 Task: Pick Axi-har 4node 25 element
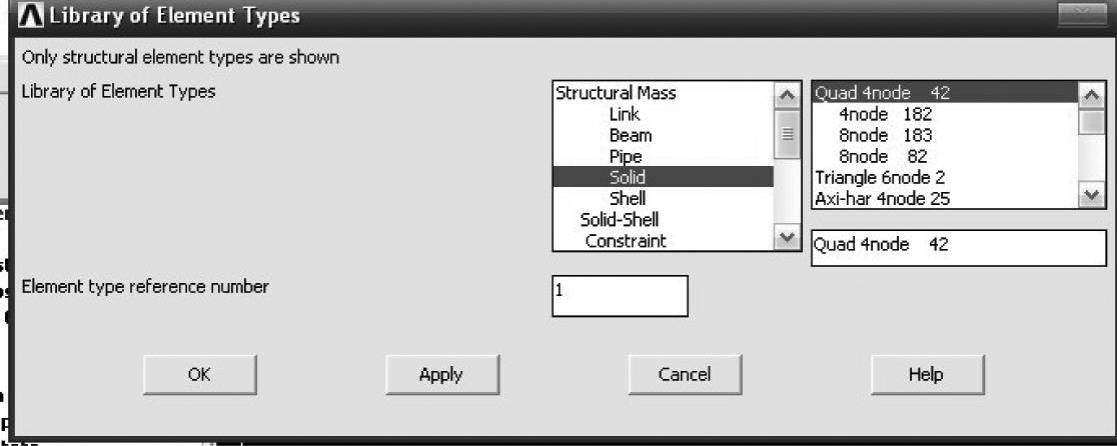coord(882,198)
